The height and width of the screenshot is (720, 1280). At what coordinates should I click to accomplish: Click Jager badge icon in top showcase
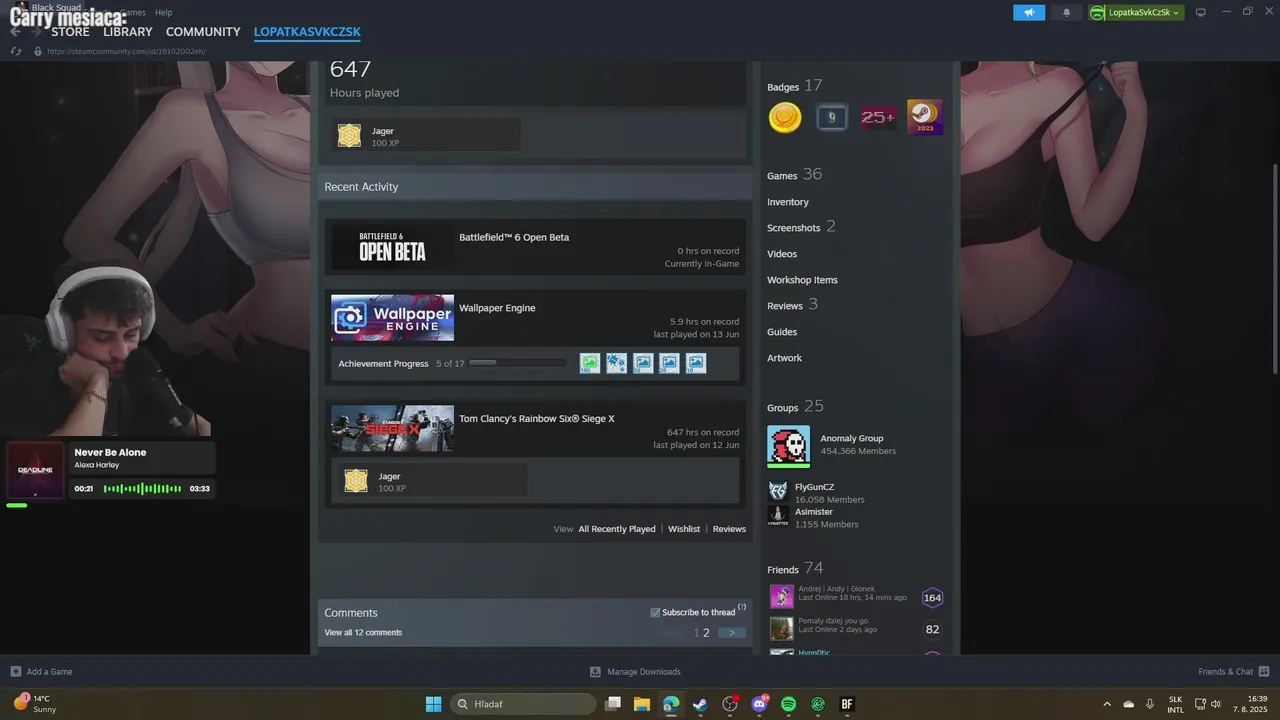(x=349, y=136)
